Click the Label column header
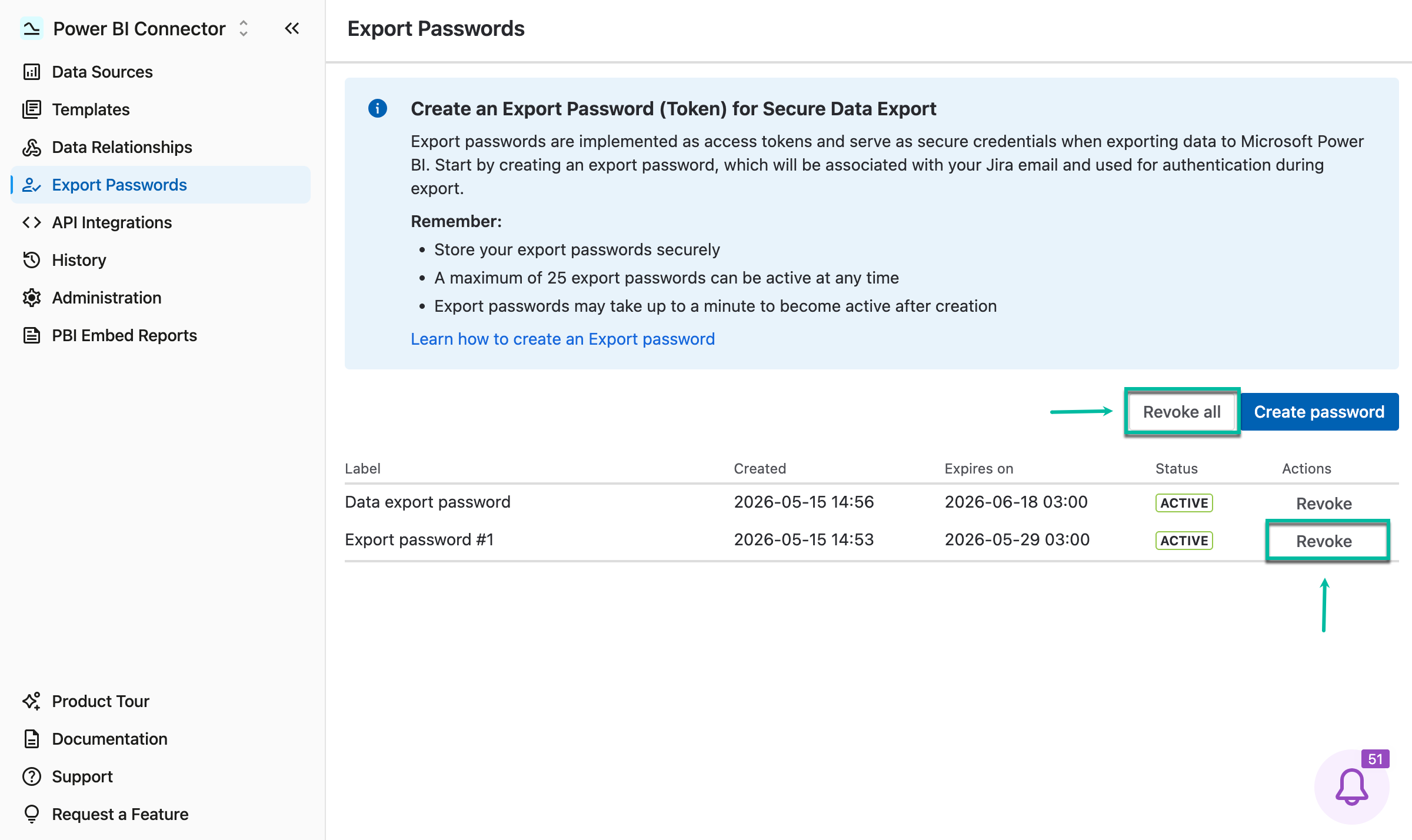This screenshot has width=1412, height=840. click(362, 468)
